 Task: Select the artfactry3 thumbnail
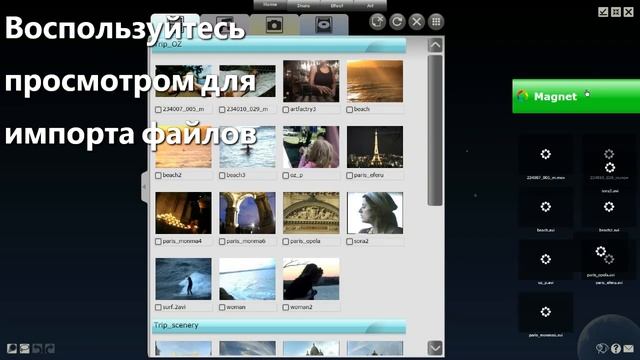[311, 81]
